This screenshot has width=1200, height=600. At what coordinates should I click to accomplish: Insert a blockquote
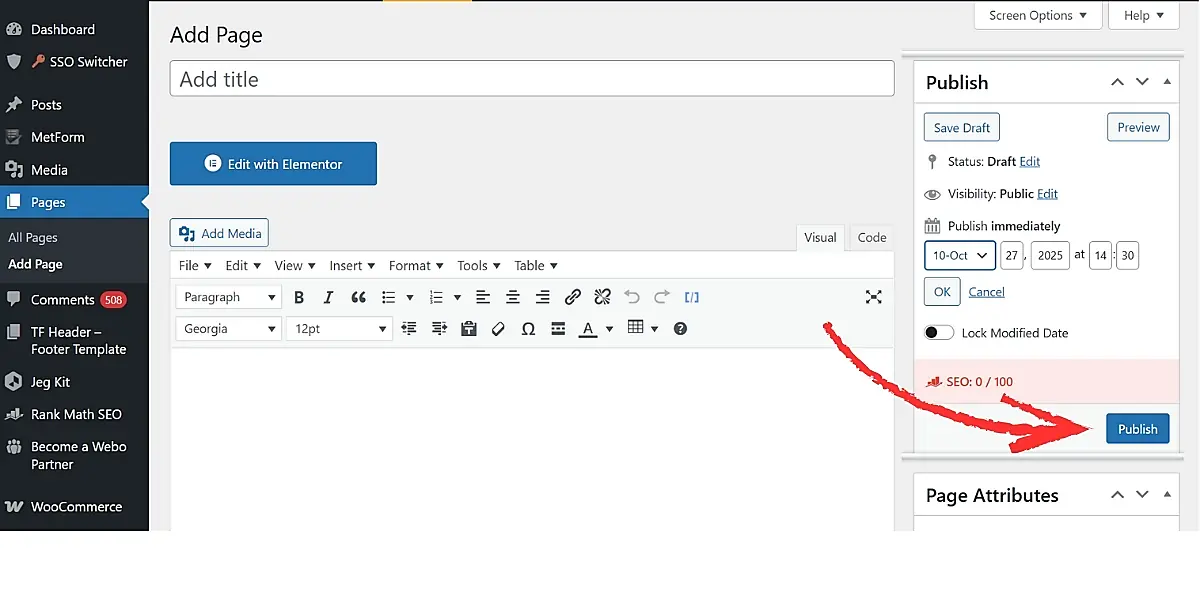(358, 297)
